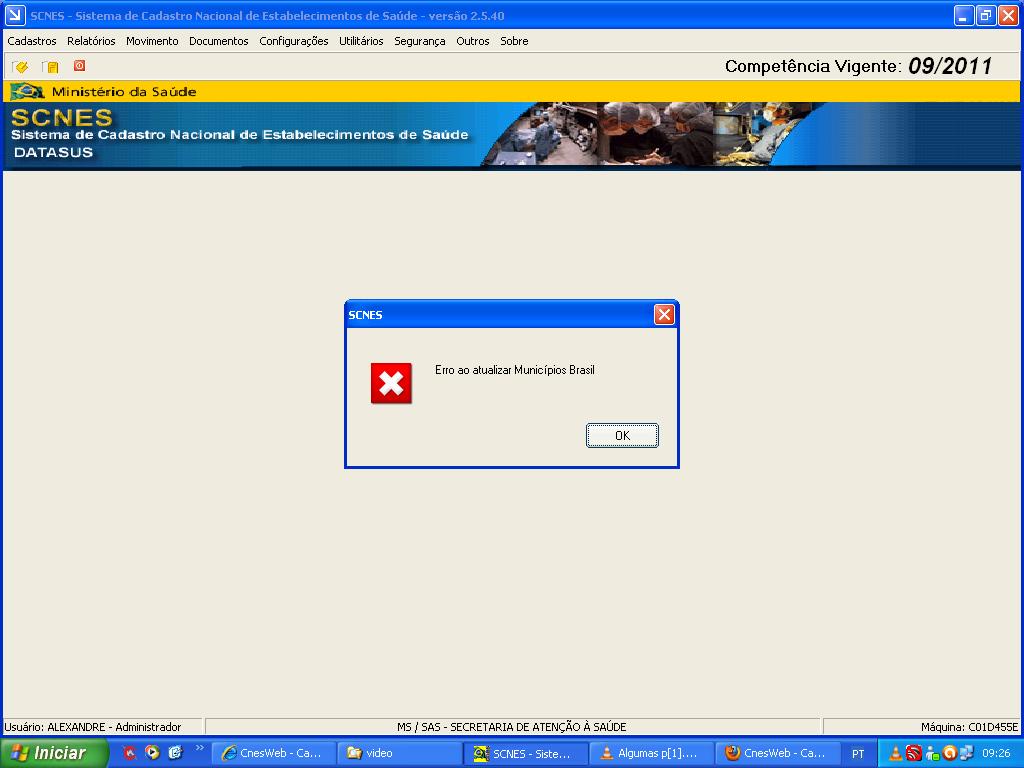Viewport: 1024px width, 768px height.
Task: Open the PT language bar selector
Action: tap(858, 753)
